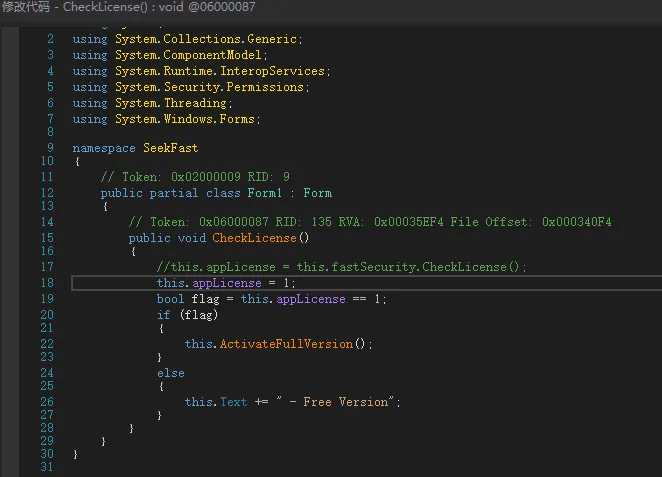Viewport: 662px width, 477px height.
Task: Click 'System.Windows.Forms' on line 7
Action: click(185, 119)
